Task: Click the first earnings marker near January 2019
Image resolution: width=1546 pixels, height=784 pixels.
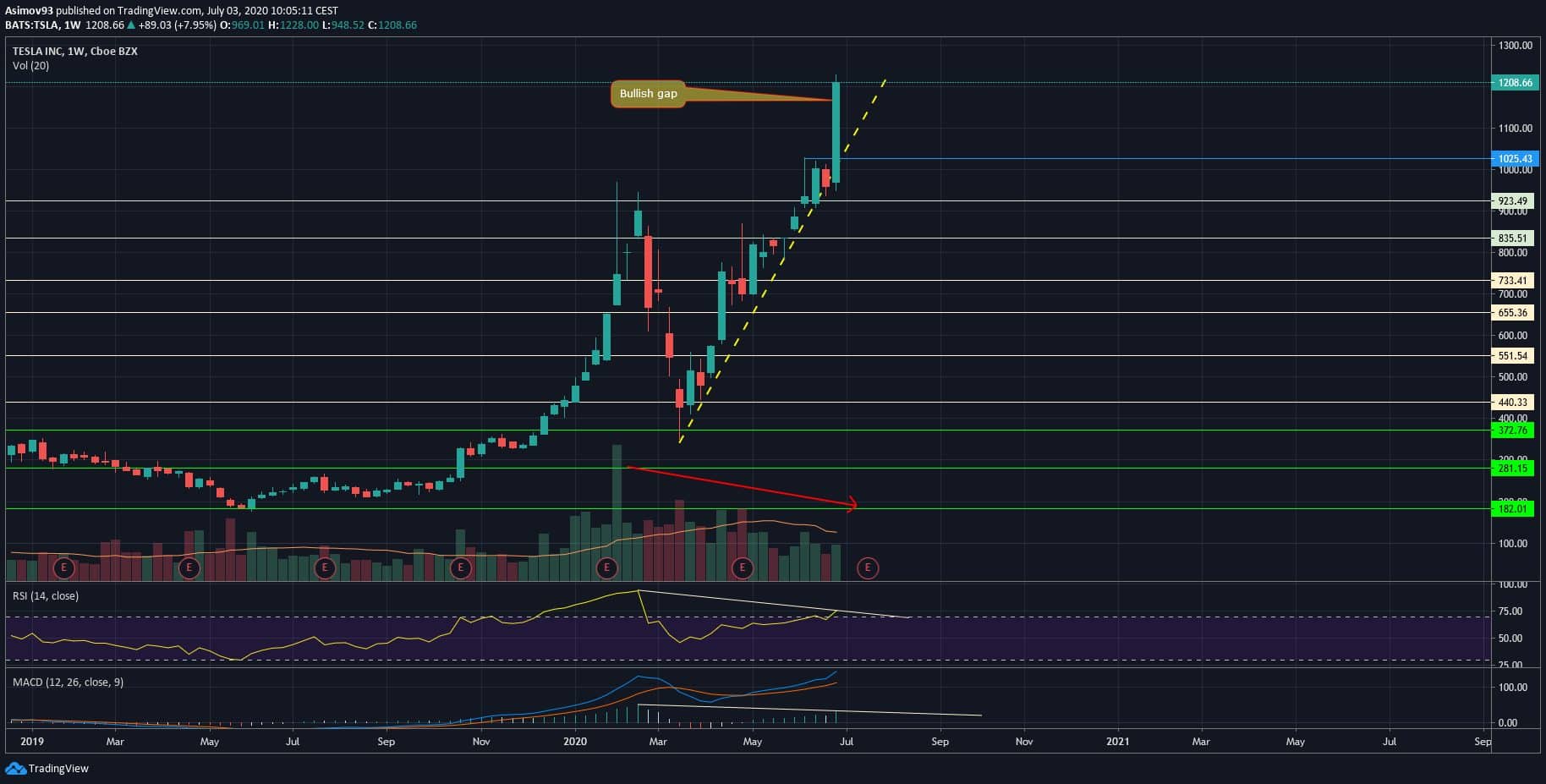Action: pos(63,567)
